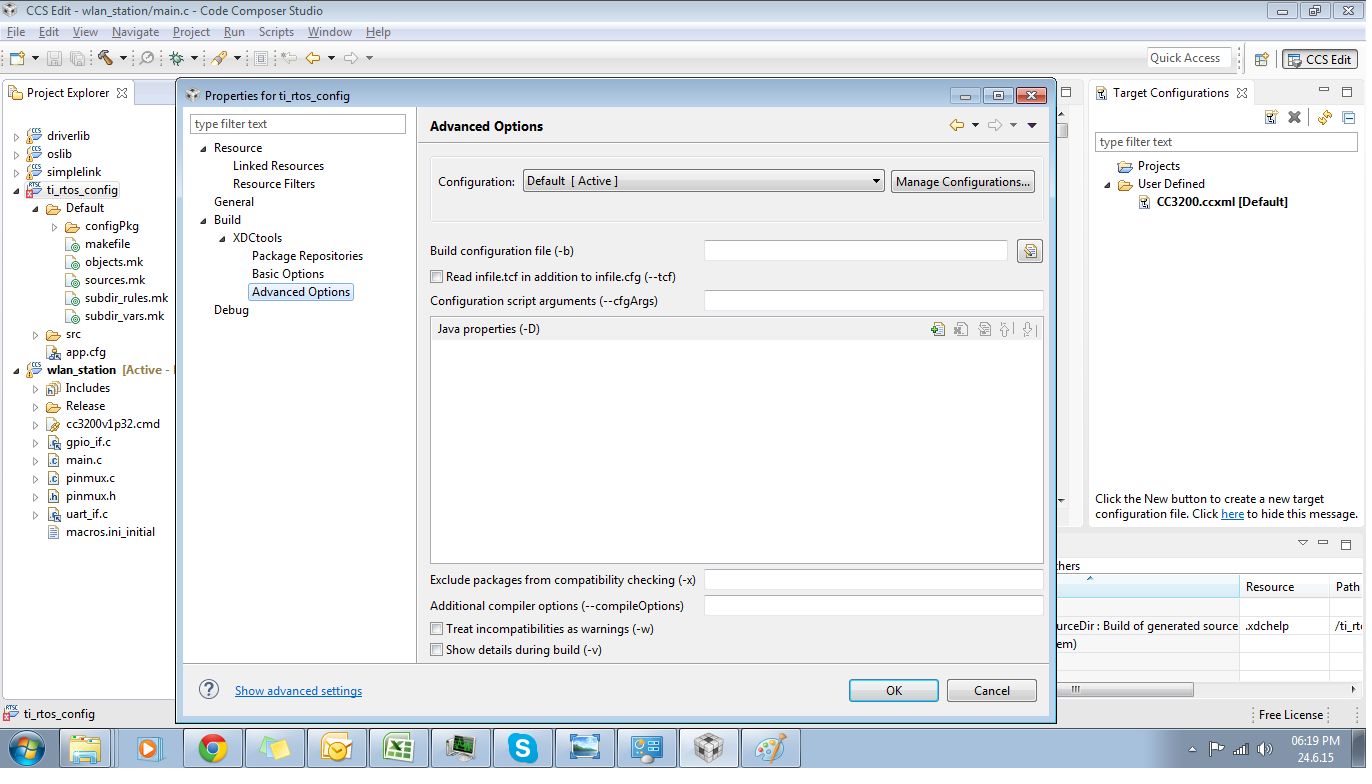
Task: Collapse User Defined in Target Configurations
Action: 1107,184
